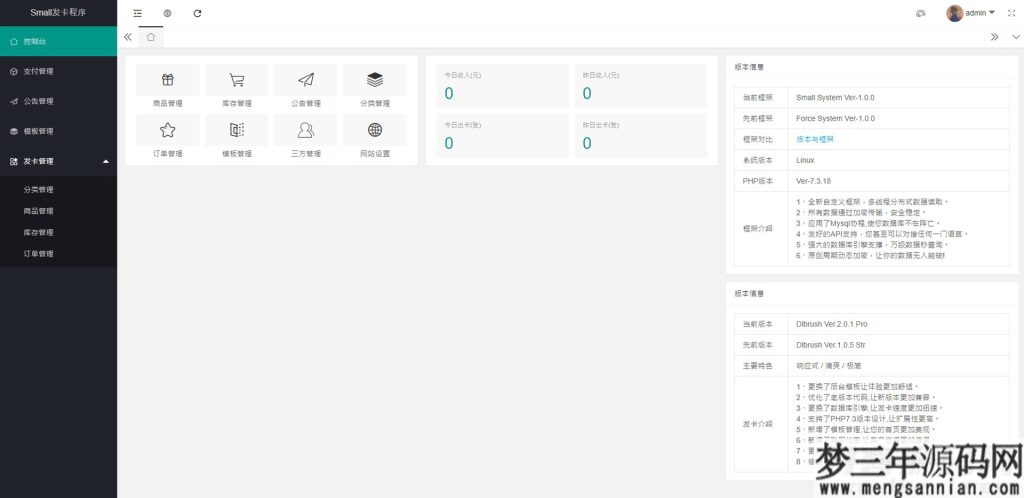Open sidebar submenu item 分类管理

tap(58, 189)
